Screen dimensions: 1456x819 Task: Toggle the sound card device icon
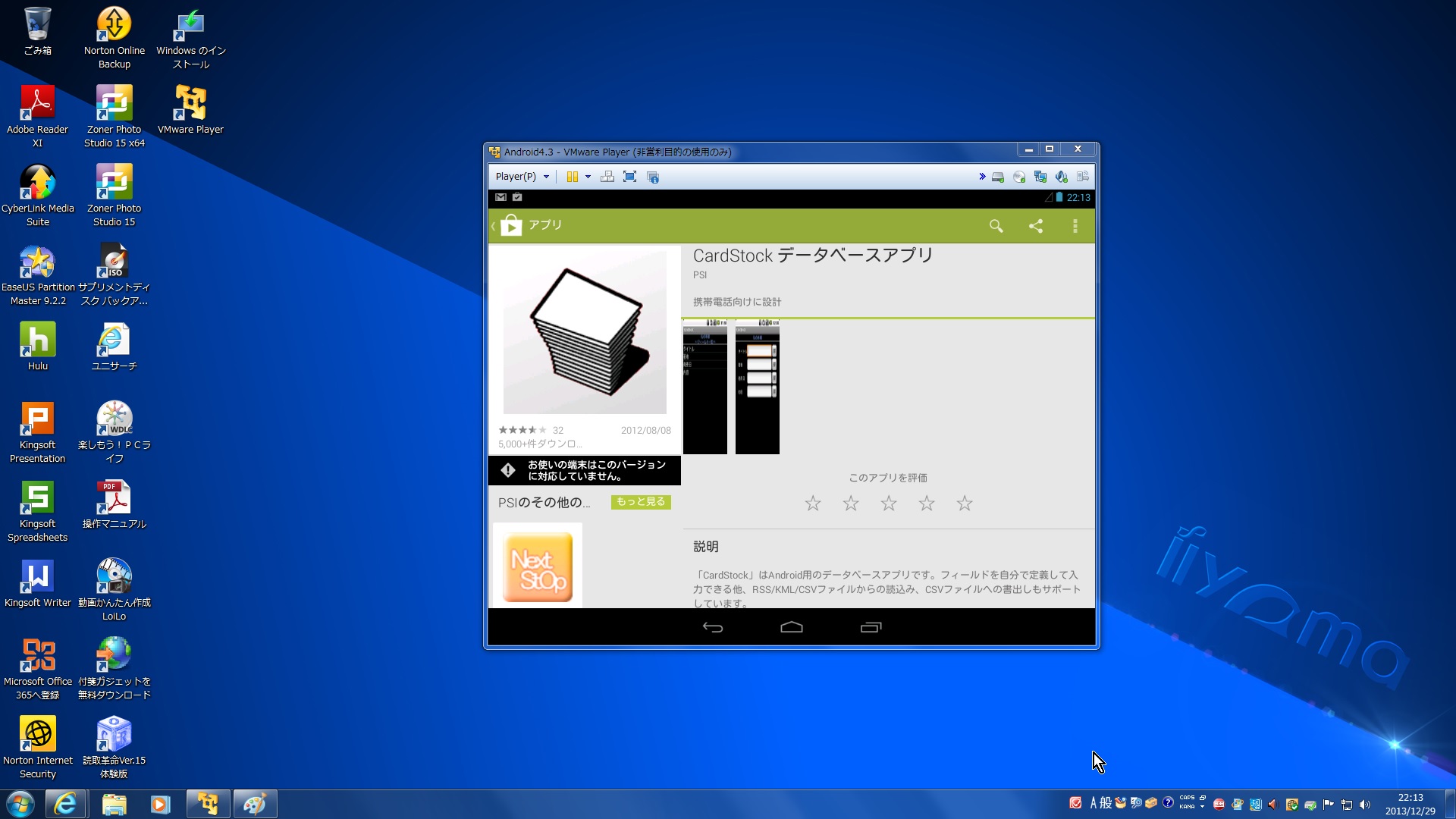coord(1062,177)
